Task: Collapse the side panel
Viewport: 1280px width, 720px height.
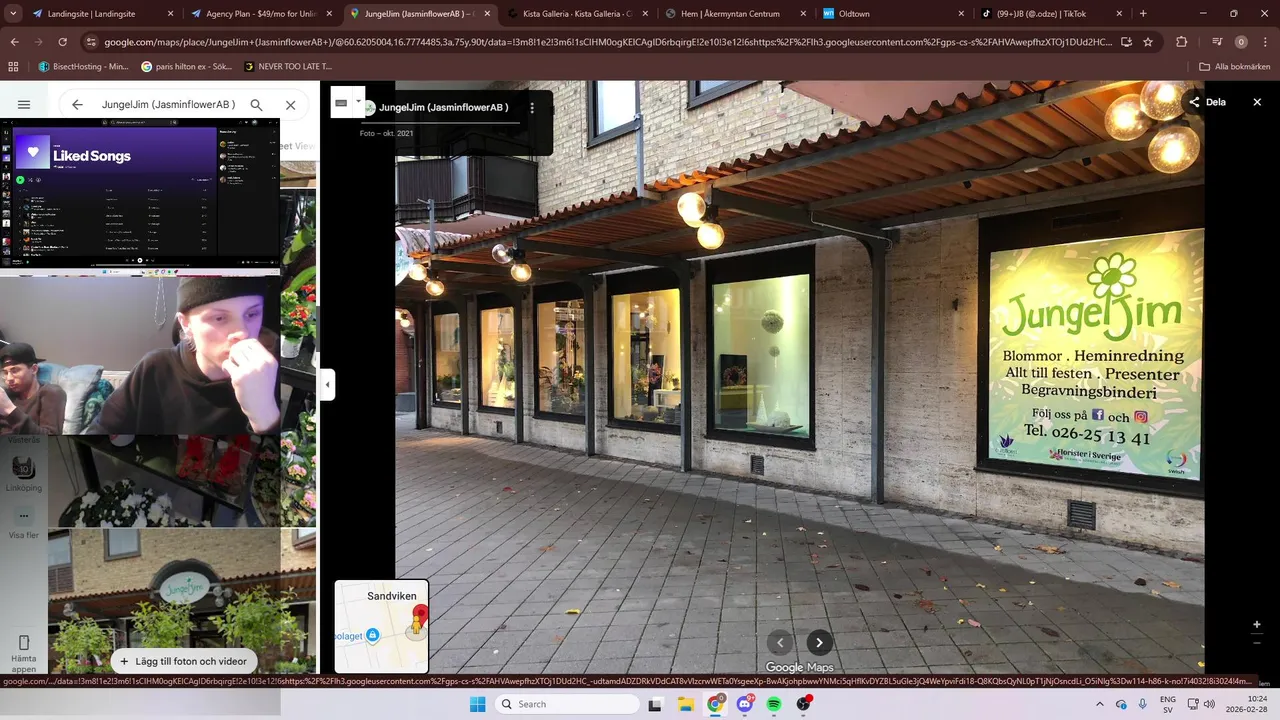Action: click(x=327, y=384)
